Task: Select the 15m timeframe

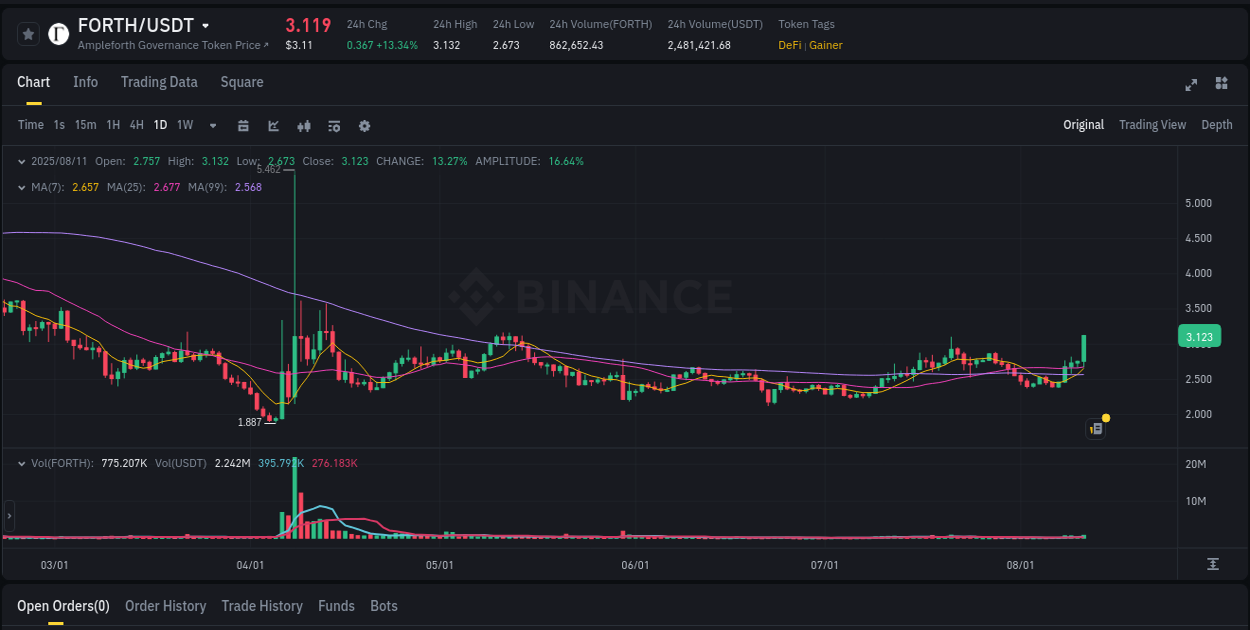Action: (x=87, y=126)
